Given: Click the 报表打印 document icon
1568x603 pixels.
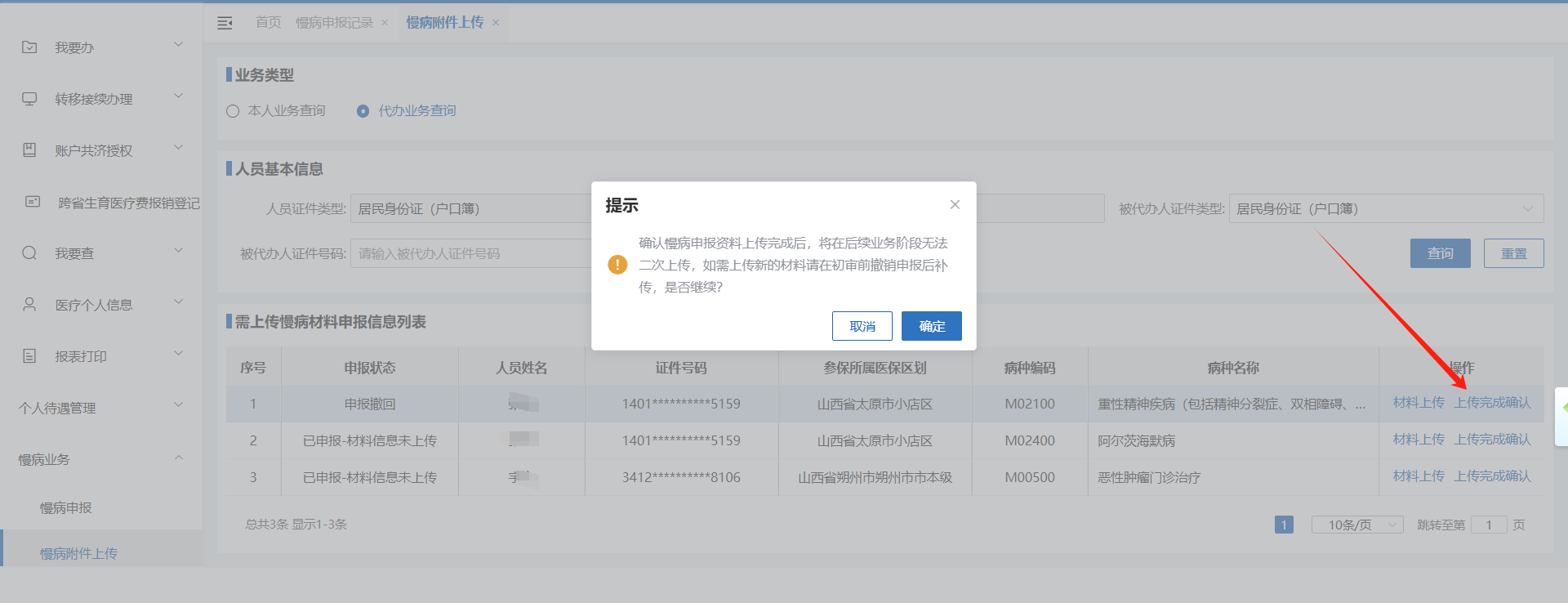Looking at the screenshot, I should (29, 356).
